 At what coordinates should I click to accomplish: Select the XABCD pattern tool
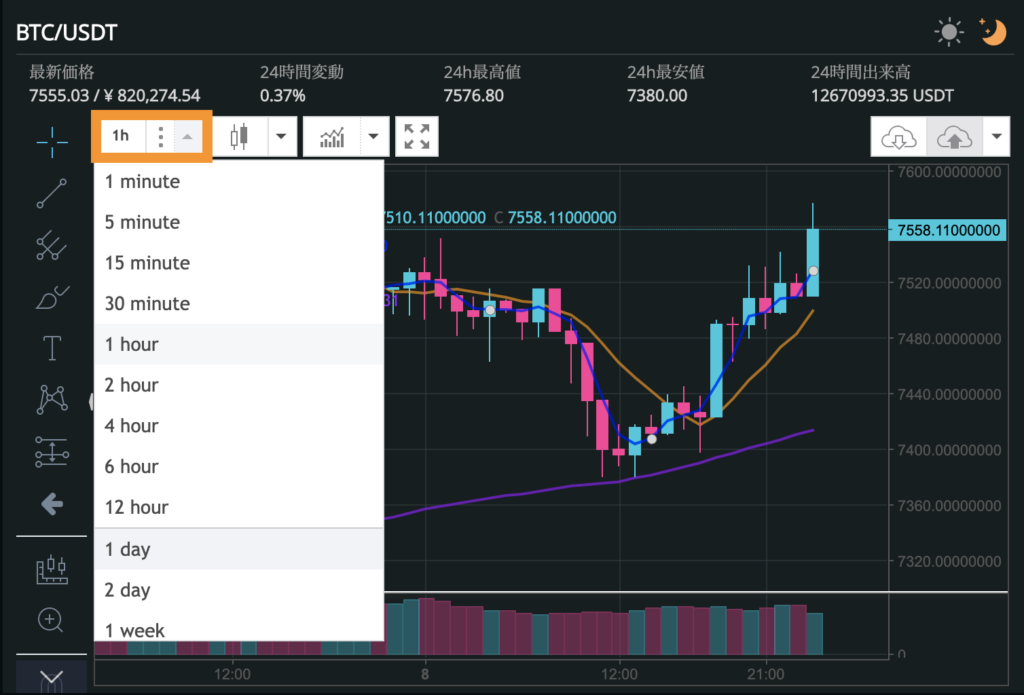pos(52,399)
